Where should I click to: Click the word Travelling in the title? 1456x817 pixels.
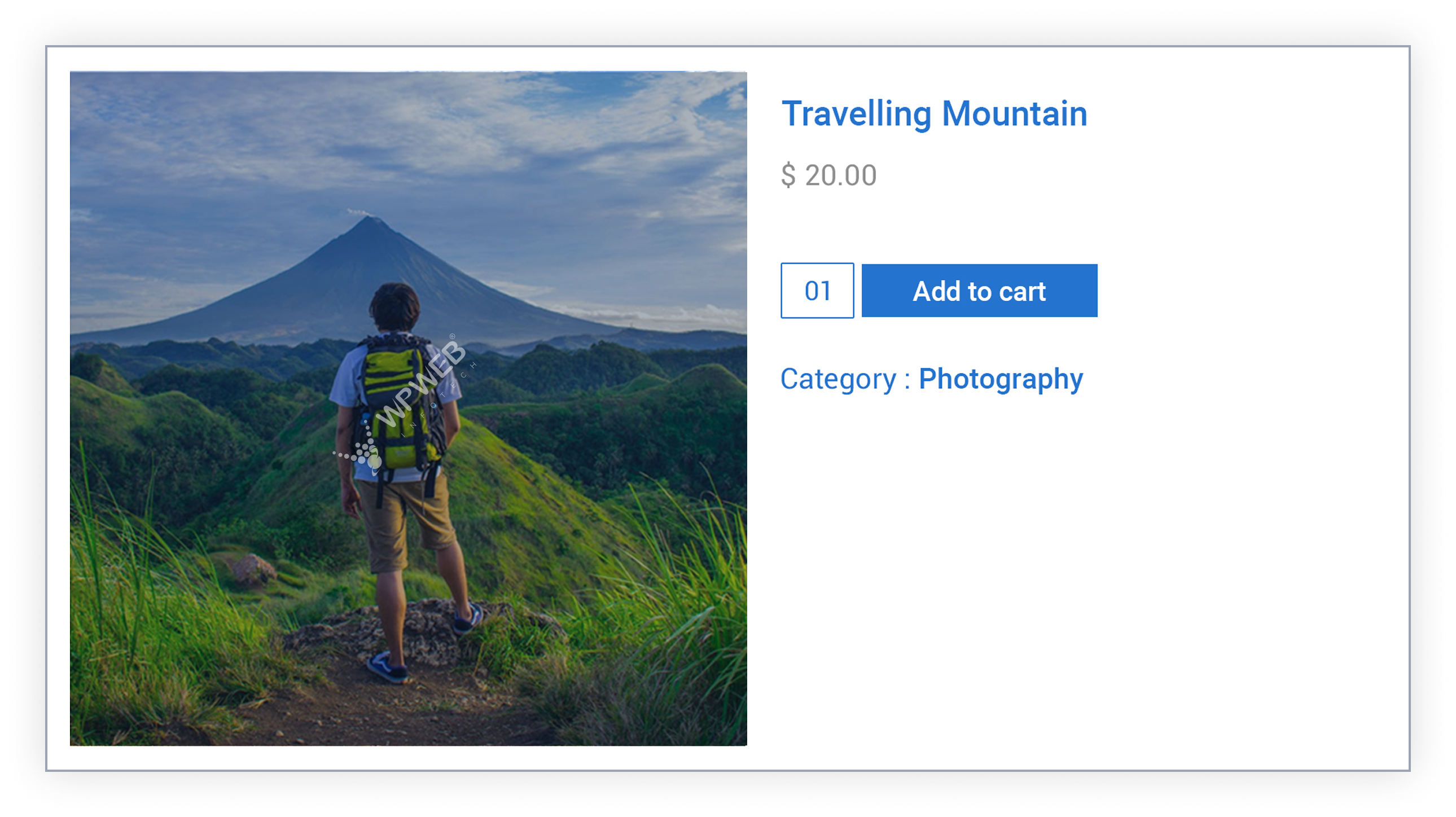coord(856,114)
